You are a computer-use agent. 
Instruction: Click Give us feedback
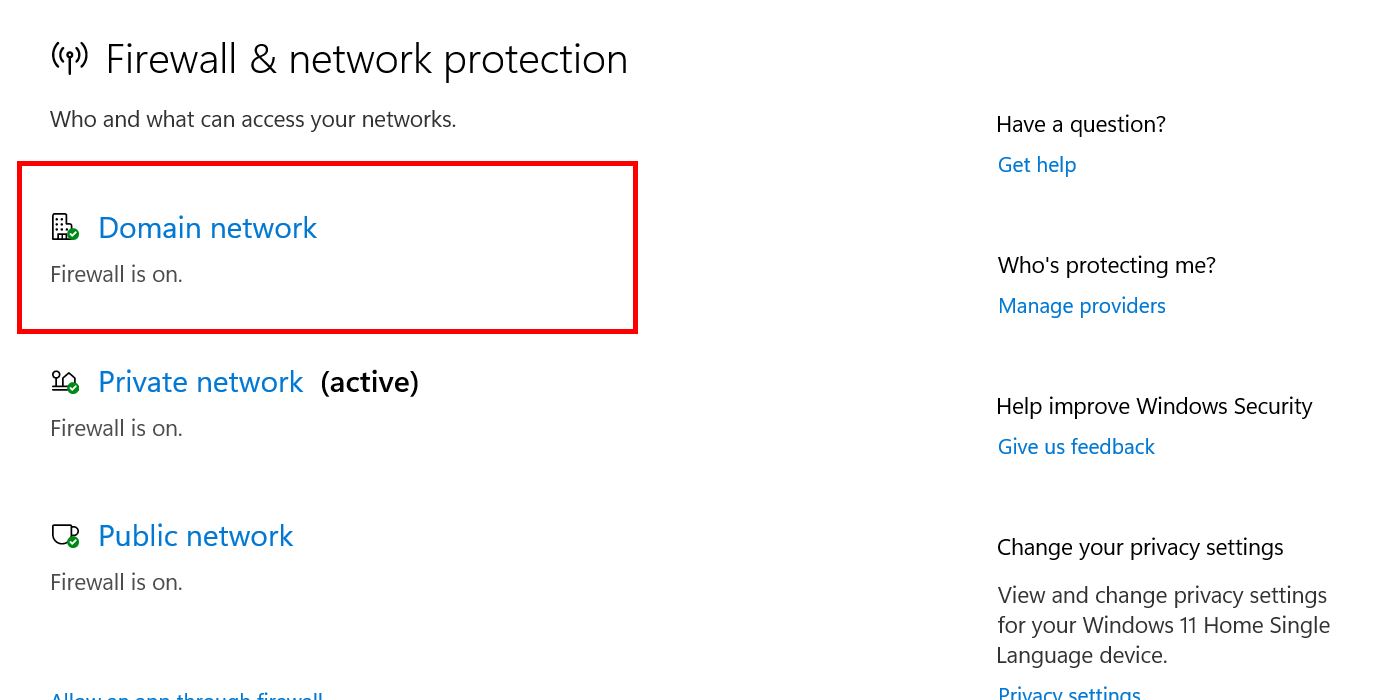click(x=1076, y=446)
